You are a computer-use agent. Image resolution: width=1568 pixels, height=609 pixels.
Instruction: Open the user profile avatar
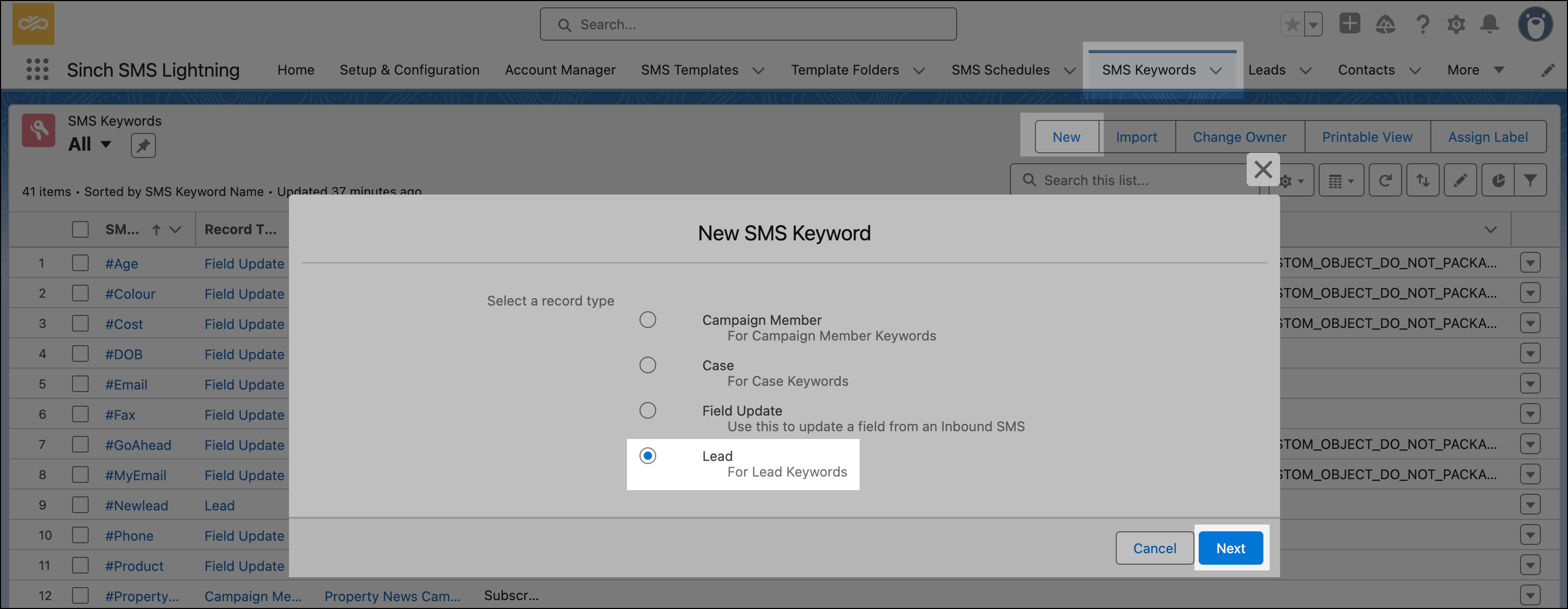(x=1535, y=25)
